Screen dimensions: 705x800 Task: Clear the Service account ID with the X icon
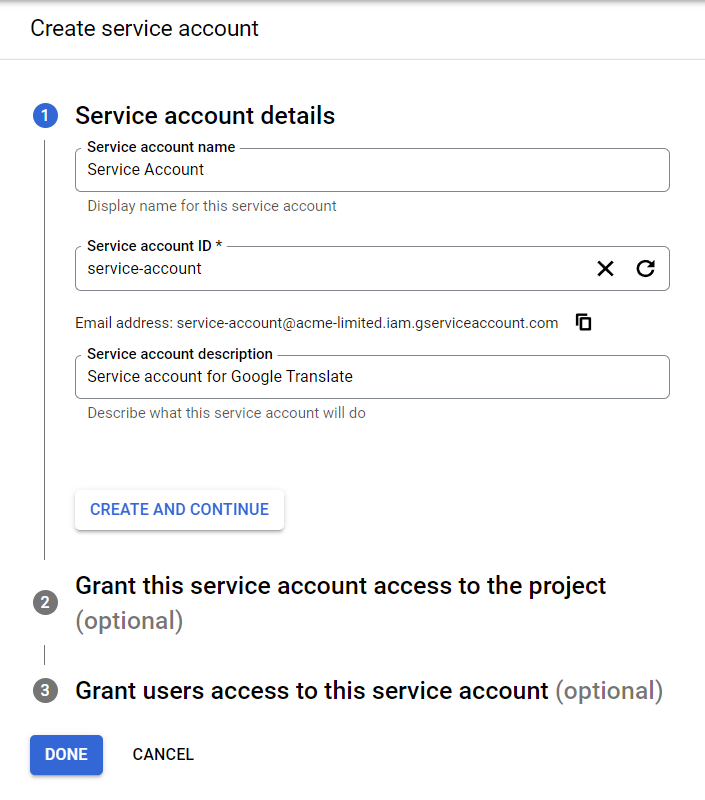(x=605, y=268)
